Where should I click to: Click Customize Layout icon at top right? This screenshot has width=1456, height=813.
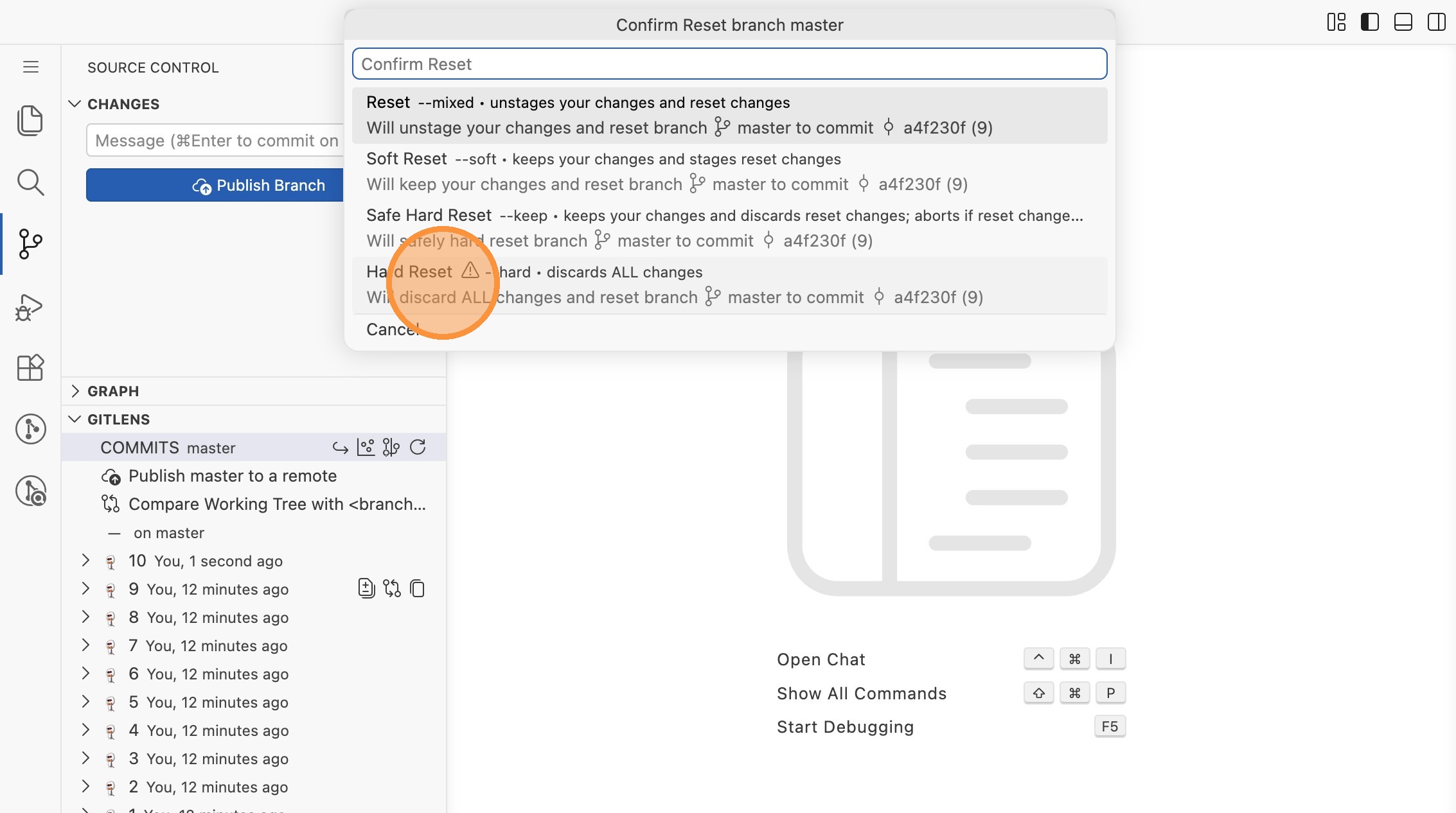(1336, 22)
